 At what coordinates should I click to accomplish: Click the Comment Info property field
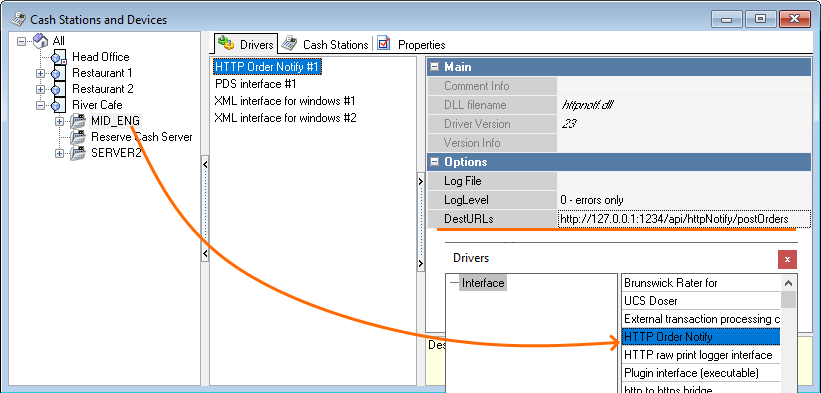click(x=684, y=86)
